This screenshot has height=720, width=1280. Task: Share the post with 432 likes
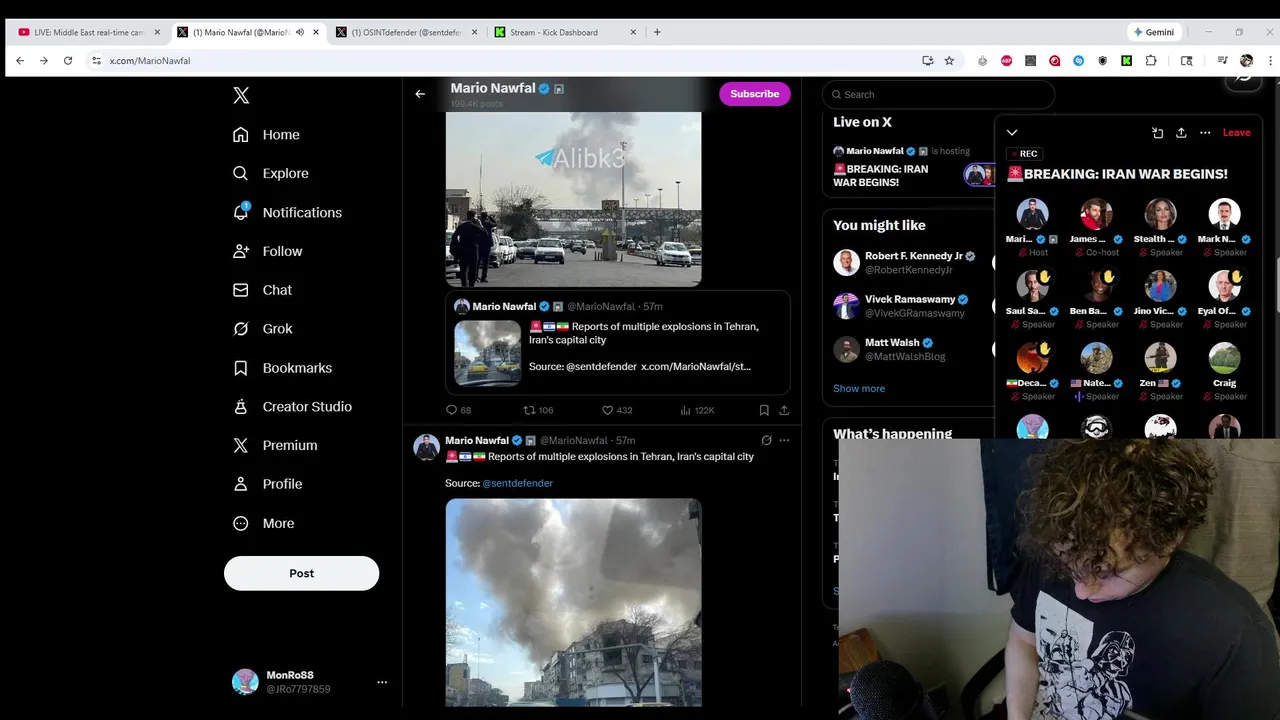[x=784, y=410]
